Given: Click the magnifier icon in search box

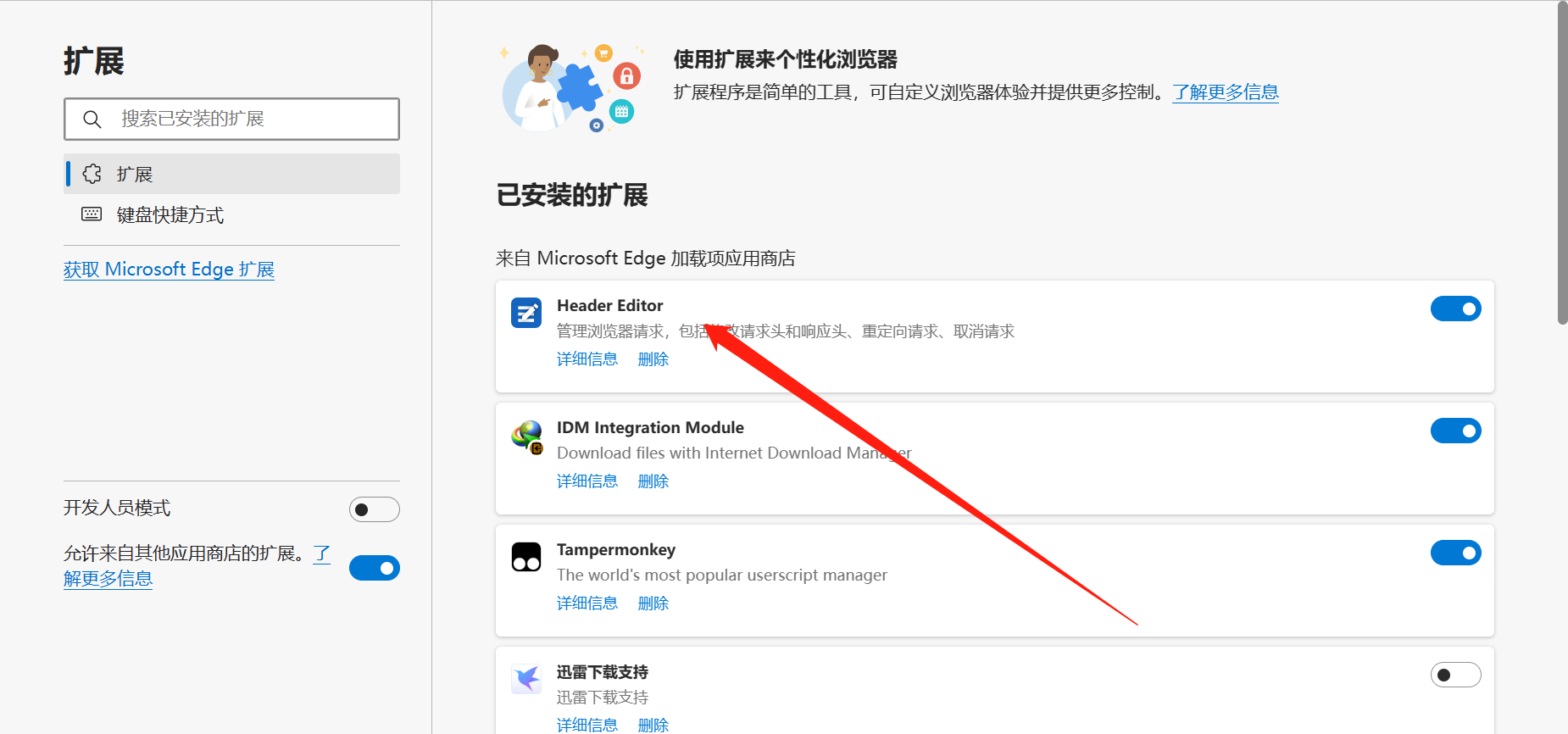Looking at the screenshot, I should 92,120.
